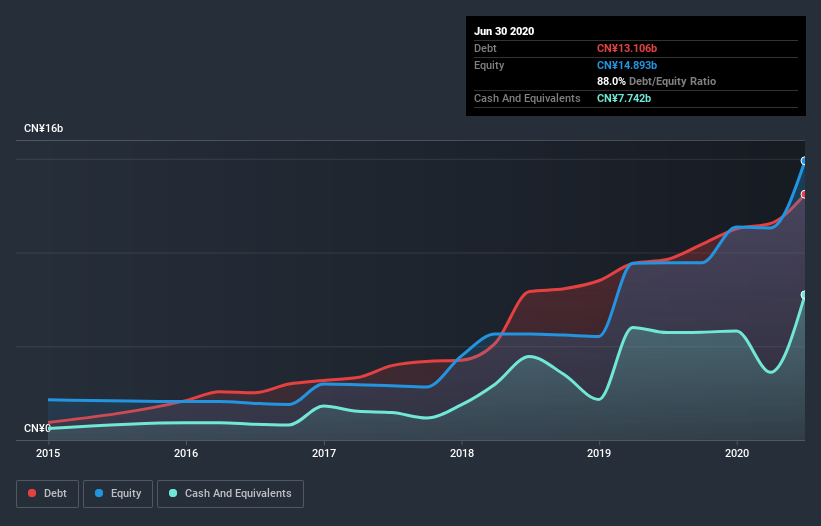The width and height of the screenshot is (821, 526).
Task: Select the Cash endpoint marker on chart
Action: pyautogui.click(x=804, y=295)
